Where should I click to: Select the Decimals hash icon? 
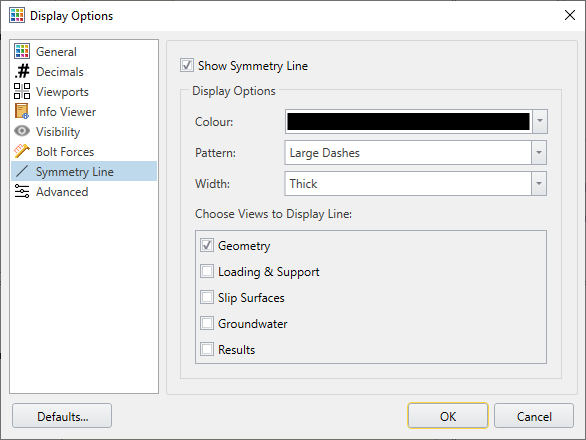pos(22,71)
